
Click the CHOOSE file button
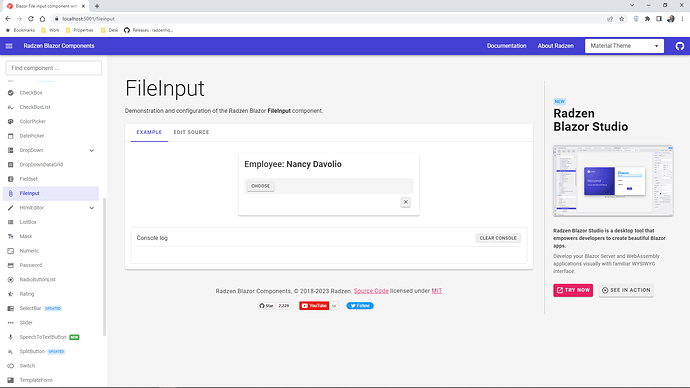(261, 186)
